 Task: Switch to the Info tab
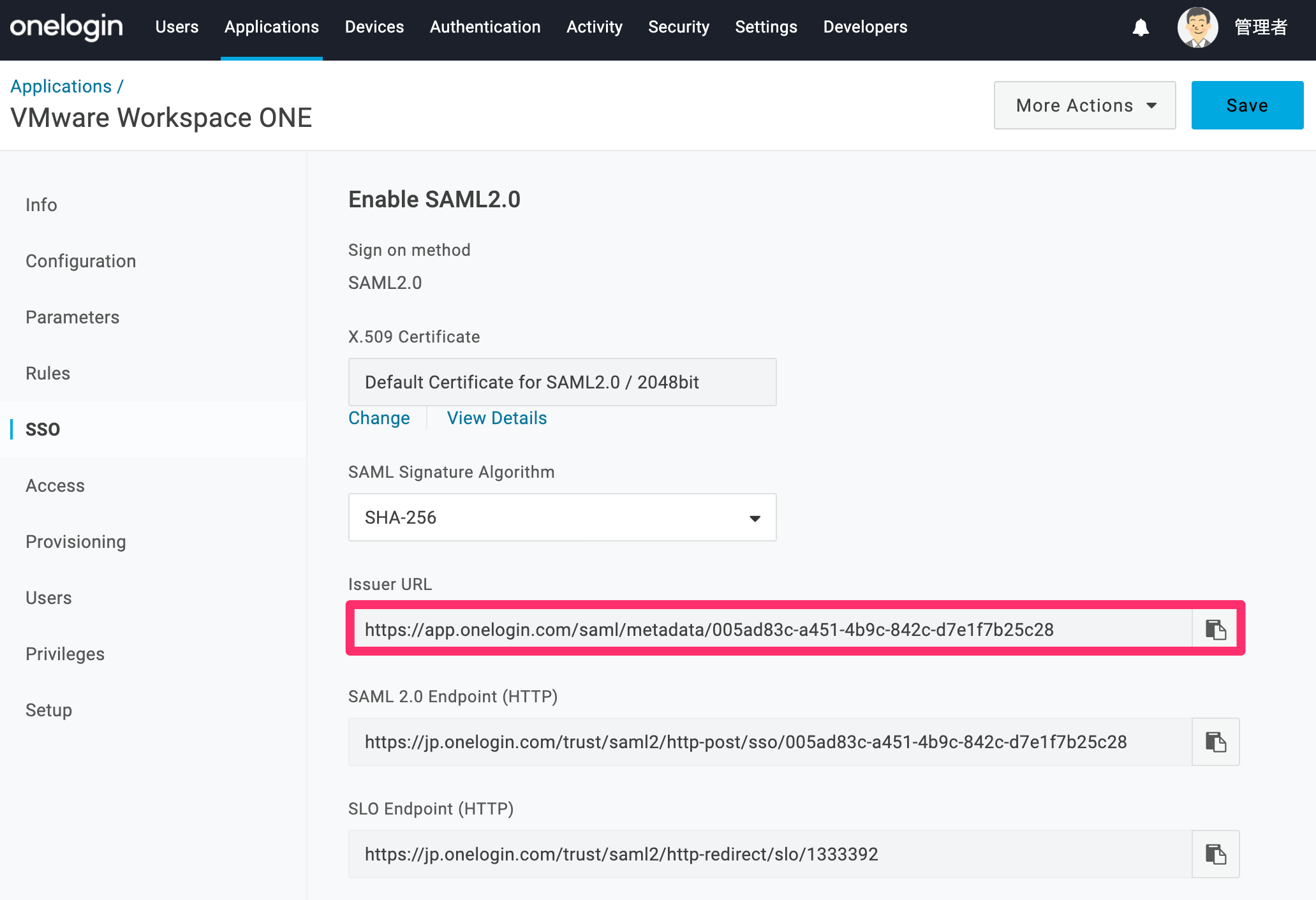pos(41,205)
